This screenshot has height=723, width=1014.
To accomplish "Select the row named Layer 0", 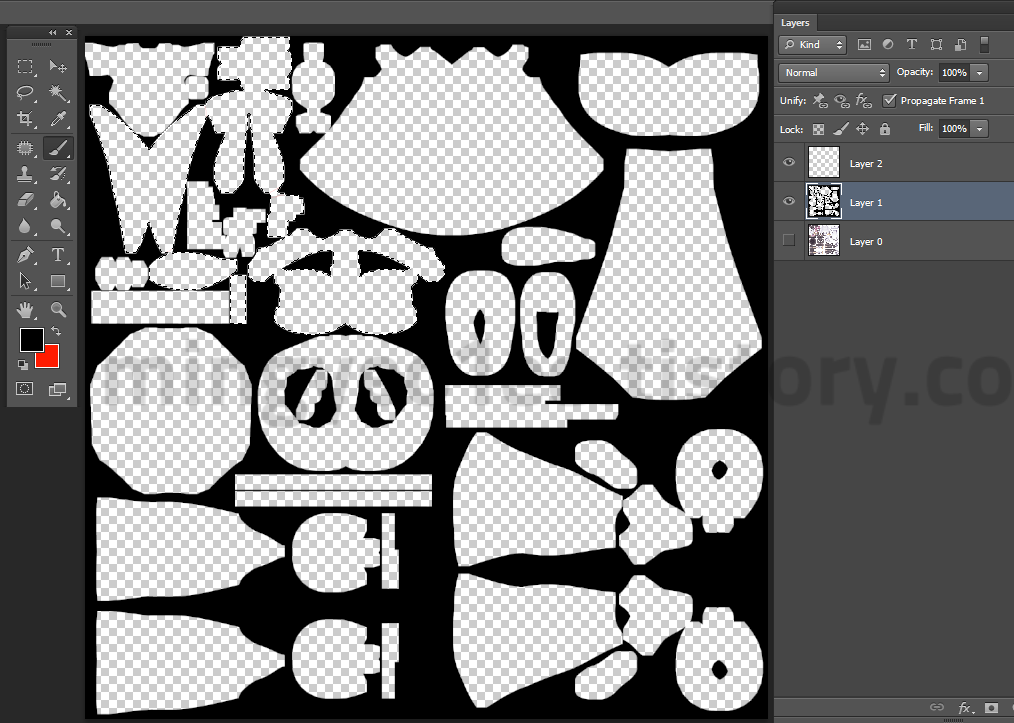I will coord(894,241).
